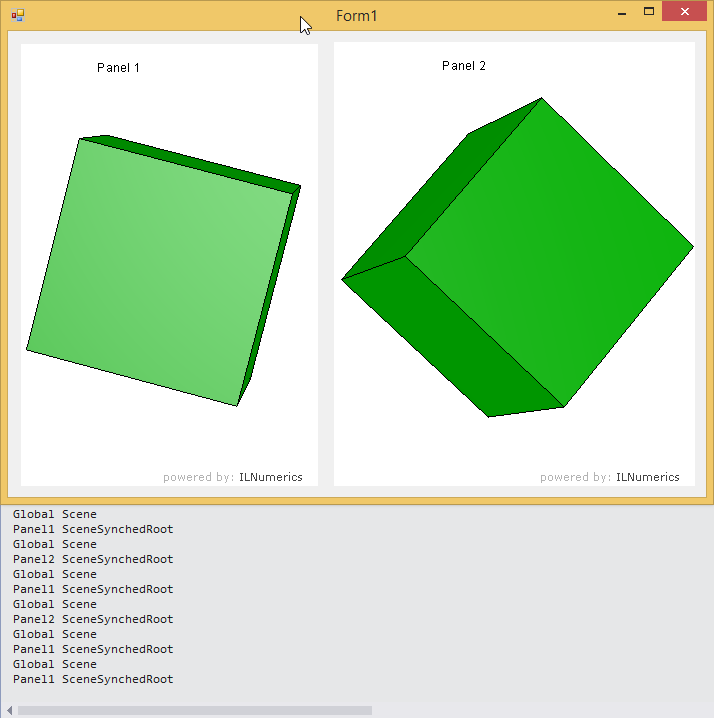Click the dark lower-left cube face in Panel 2

453,339
